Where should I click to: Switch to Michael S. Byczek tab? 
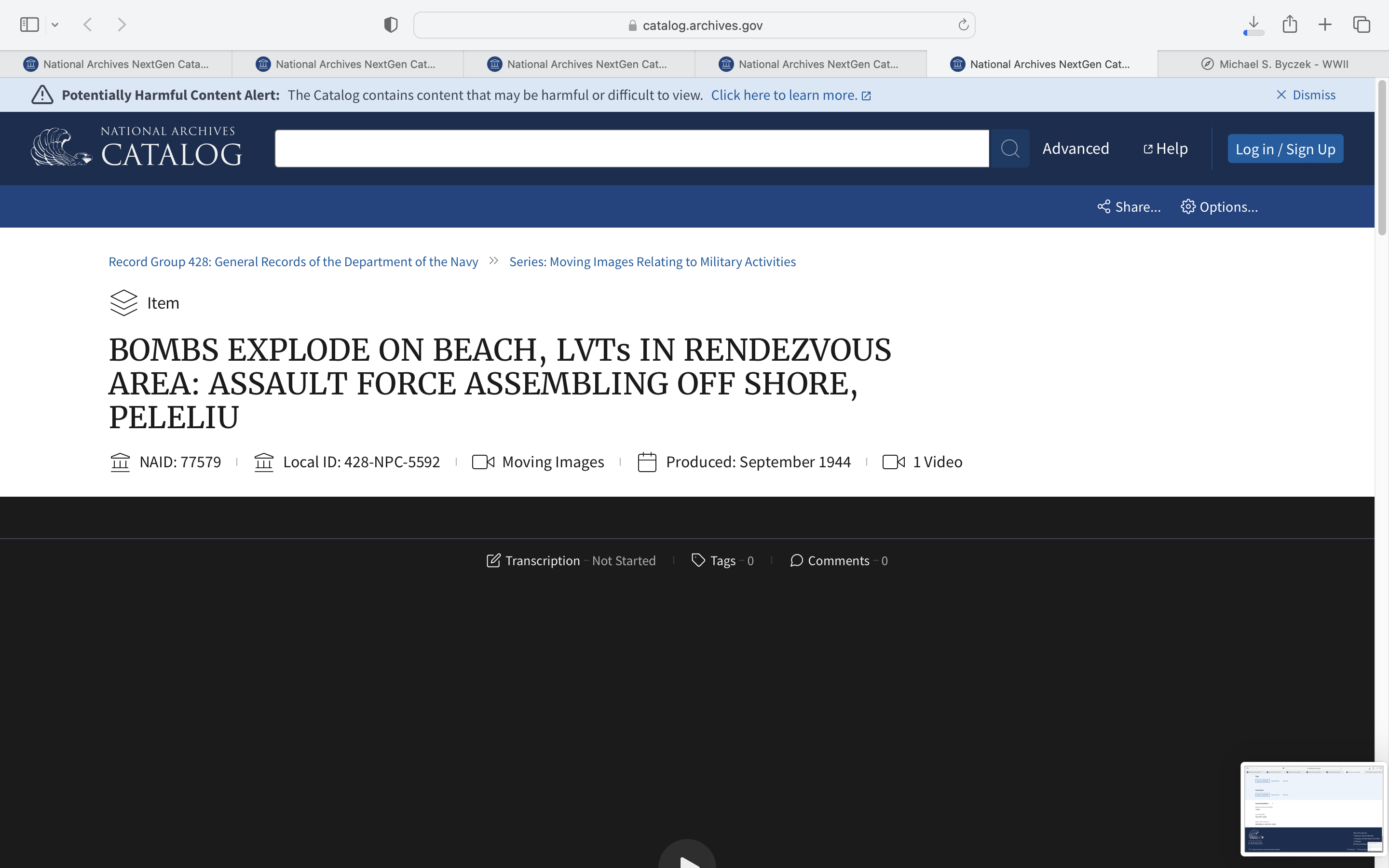tap(1274, 64)
